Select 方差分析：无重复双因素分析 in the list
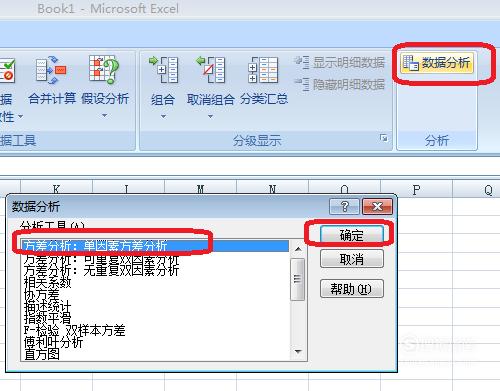The image size is (500, 391). [x=155, y=270]
